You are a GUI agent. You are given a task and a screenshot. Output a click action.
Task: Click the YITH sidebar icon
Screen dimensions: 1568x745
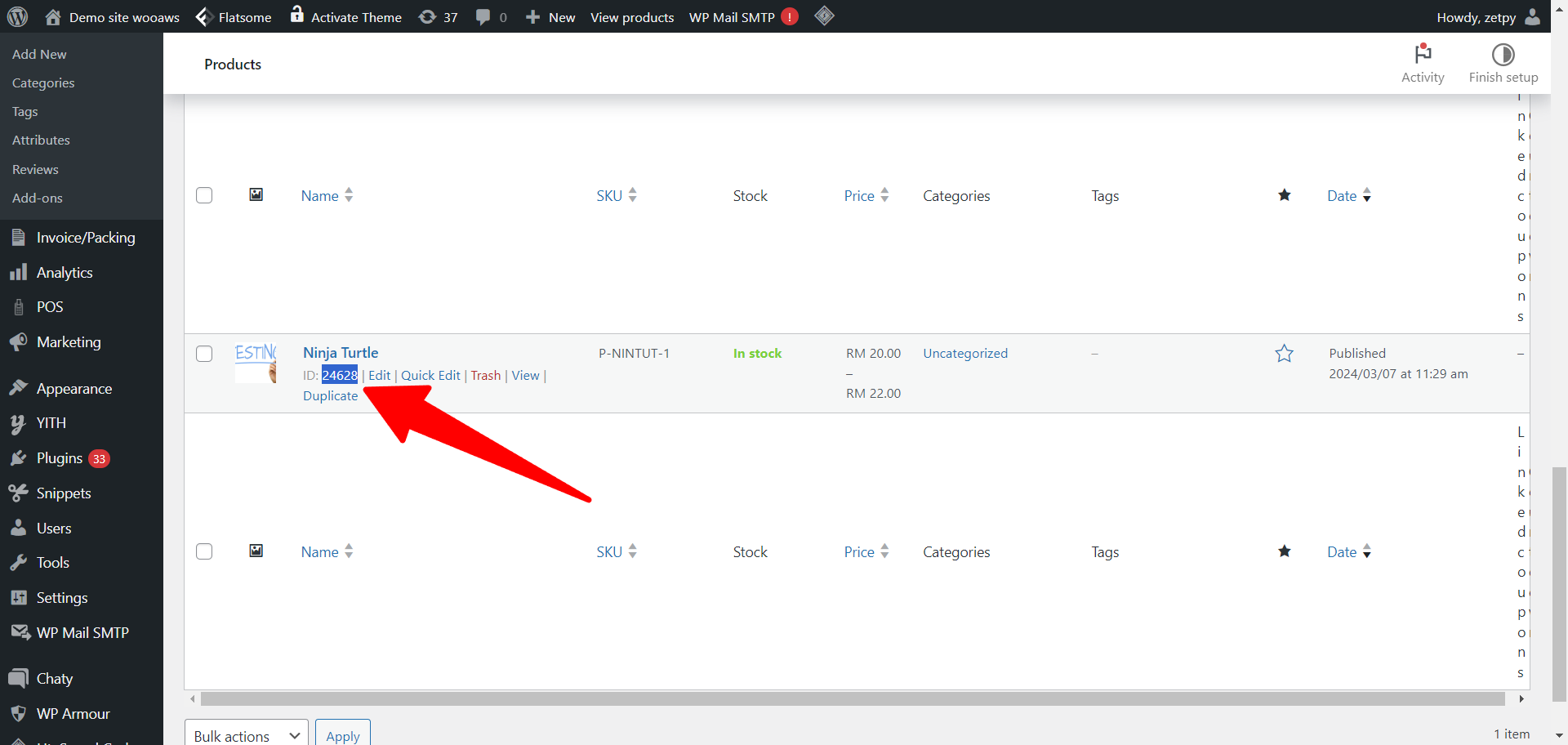pos(18,423)
